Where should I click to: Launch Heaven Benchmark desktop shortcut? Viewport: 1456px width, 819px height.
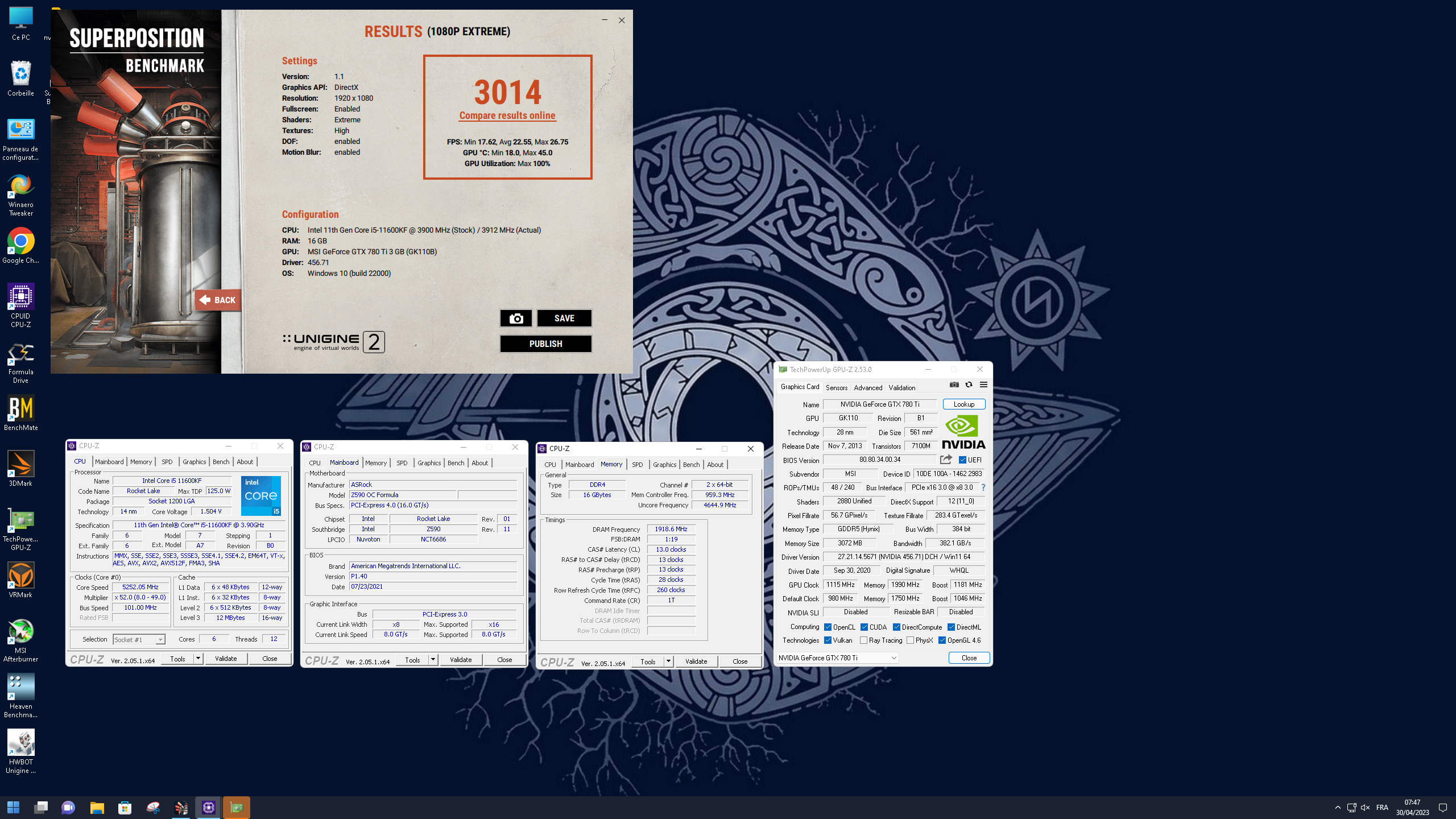point(20,696)
